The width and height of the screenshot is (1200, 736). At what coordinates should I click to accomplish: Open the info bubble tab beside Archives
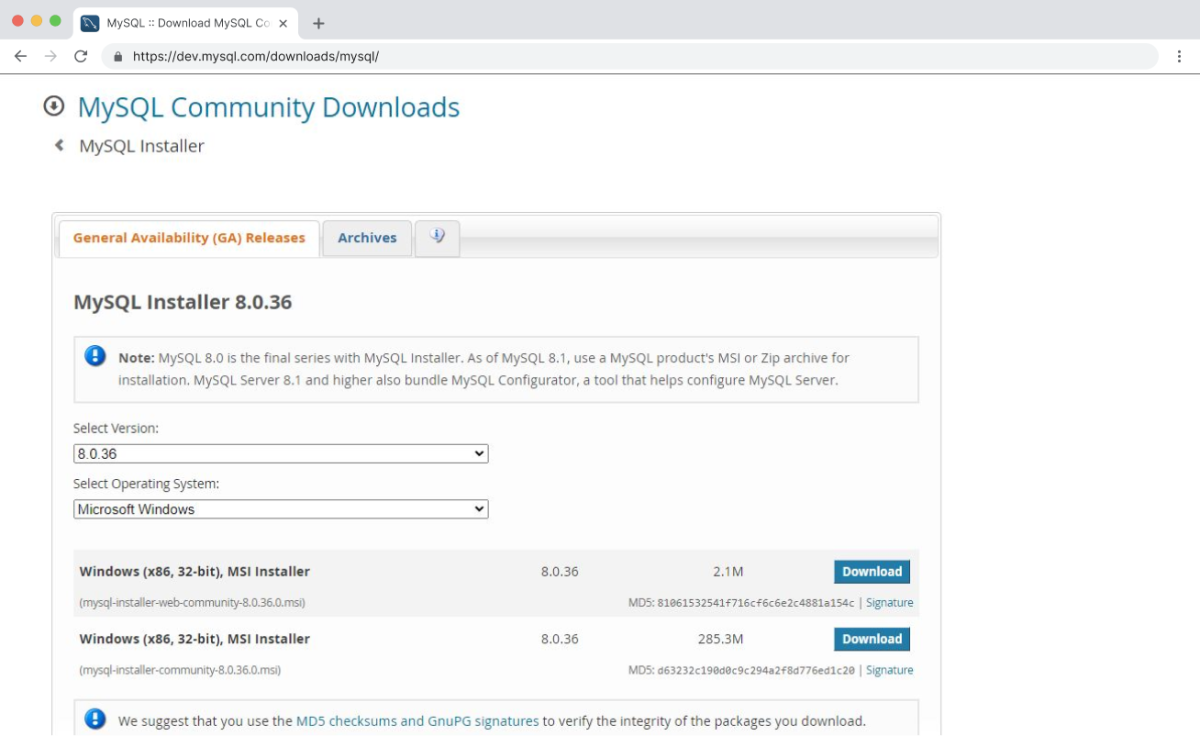437,237
